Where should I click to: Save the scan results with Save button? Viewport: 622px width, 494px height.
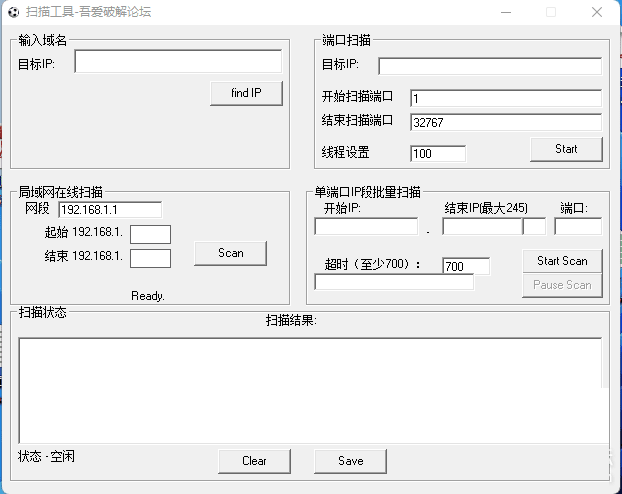tap(350, 461)
